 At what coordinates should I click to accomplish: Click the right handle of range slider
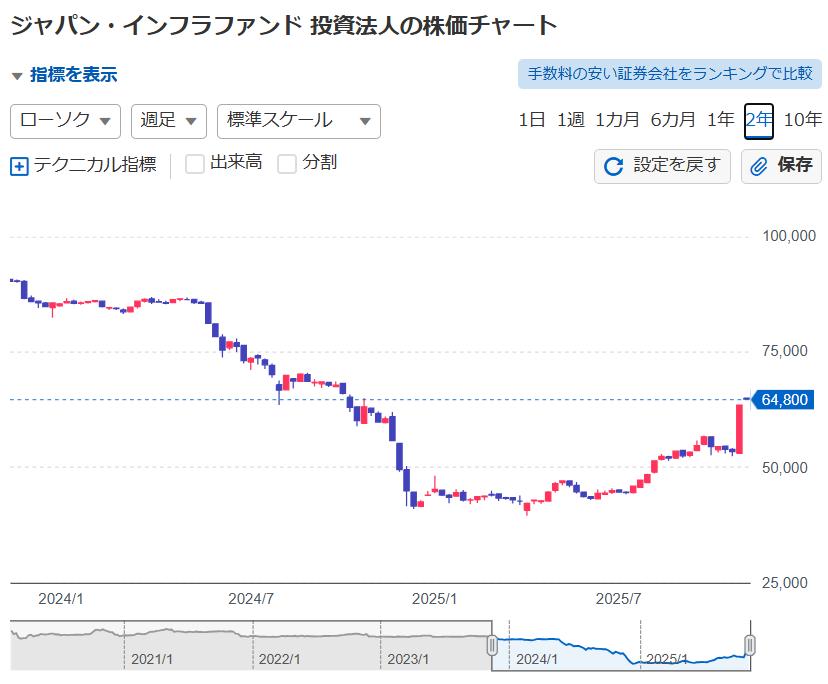(750, 646)
